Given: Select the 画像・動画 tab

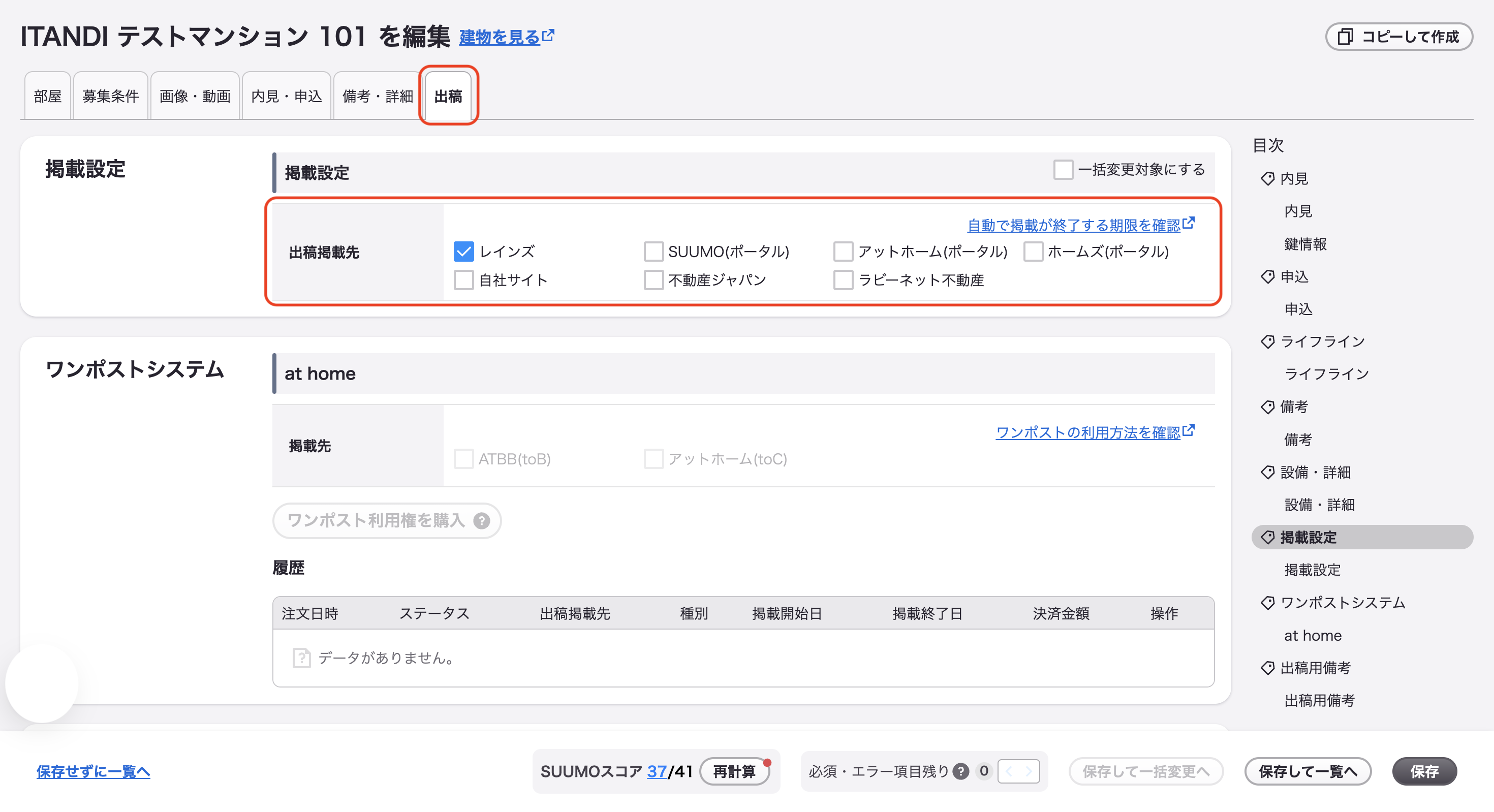Looking at the screenshot, I should point(195,96).
